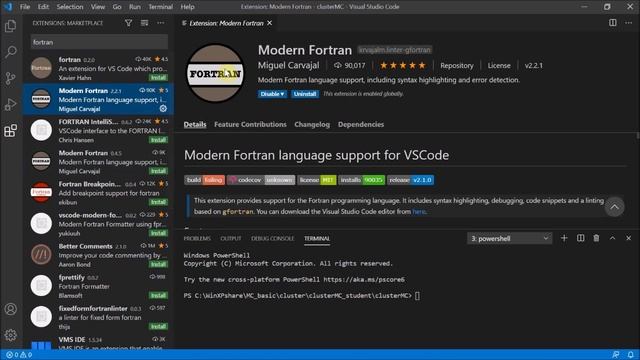This screenshot has height=360, width=640.
Task: Open editor more actions ellipsis
Action: [x=629, y=23]
